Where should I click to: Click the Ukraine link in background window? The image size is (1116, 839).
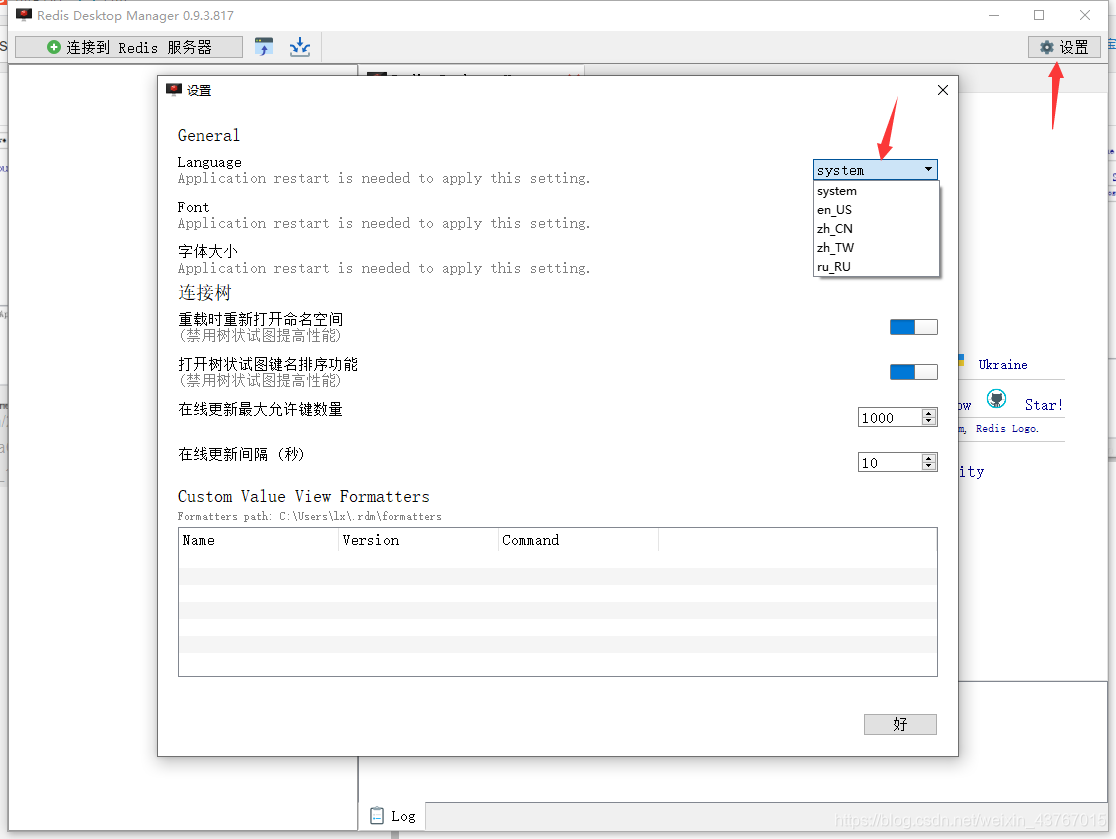click(1002, 365)
